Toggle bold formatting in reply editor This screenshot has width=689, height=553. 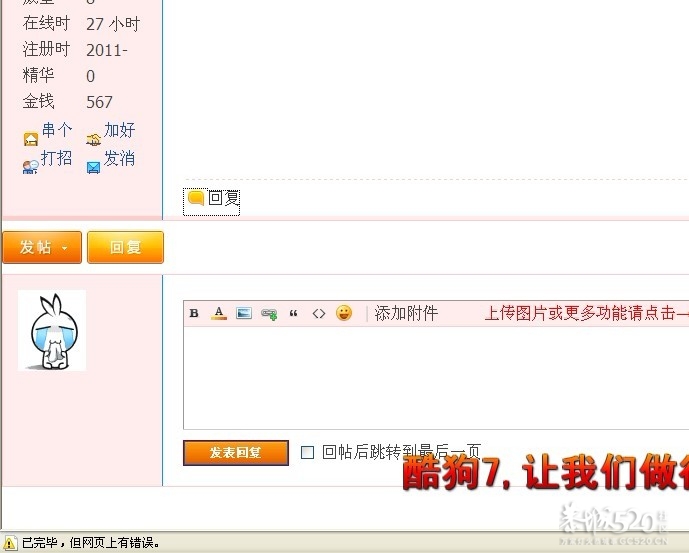194,313
